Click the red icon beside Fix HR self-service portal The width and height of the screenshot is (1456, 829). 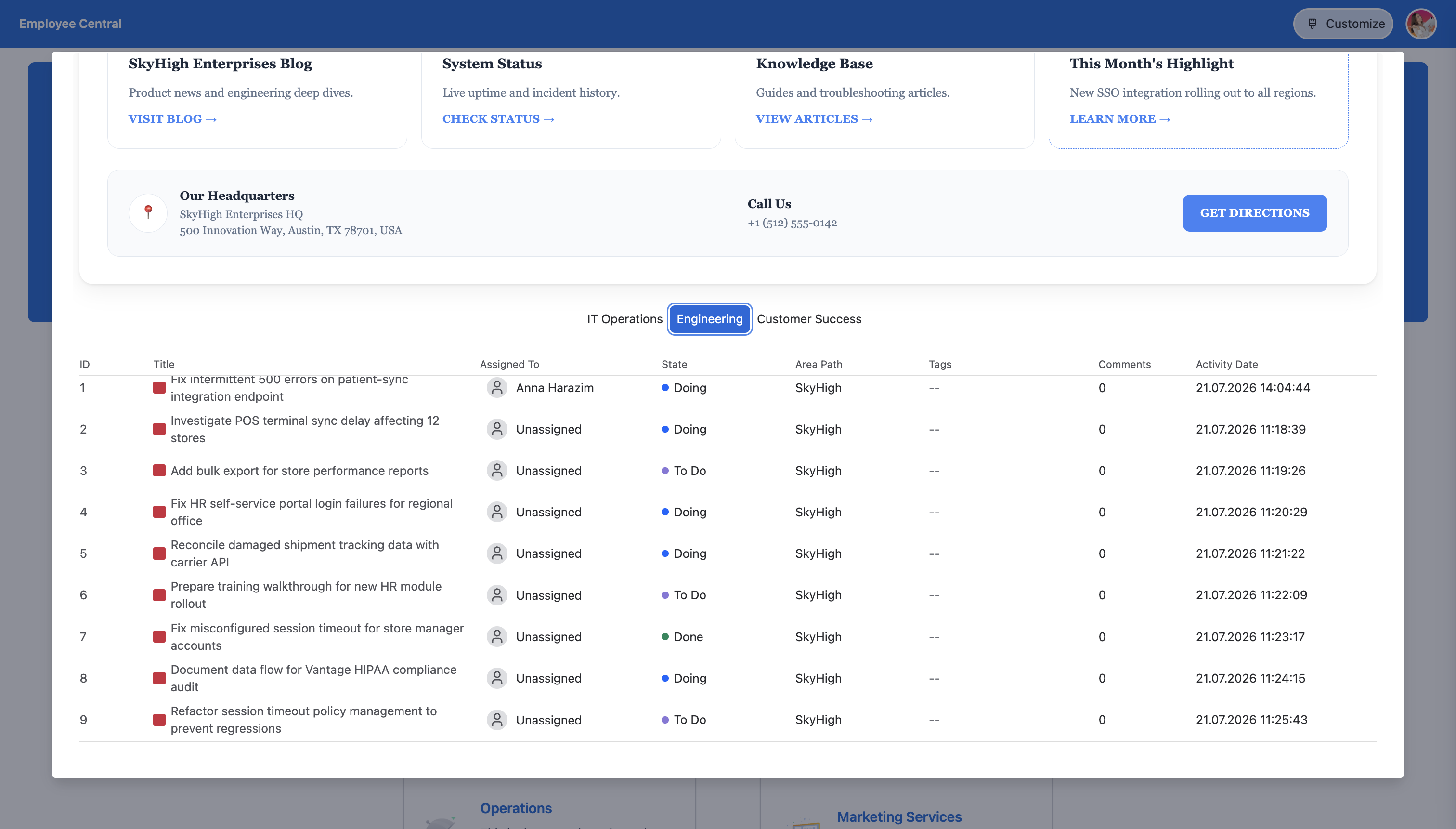[x=159, y=512]
